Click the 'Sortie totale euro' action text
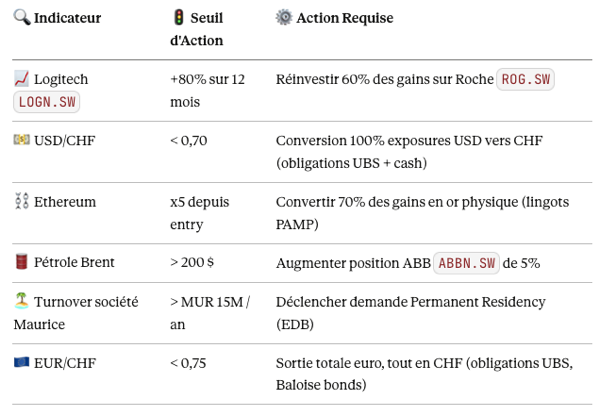 tap(338, 363)
